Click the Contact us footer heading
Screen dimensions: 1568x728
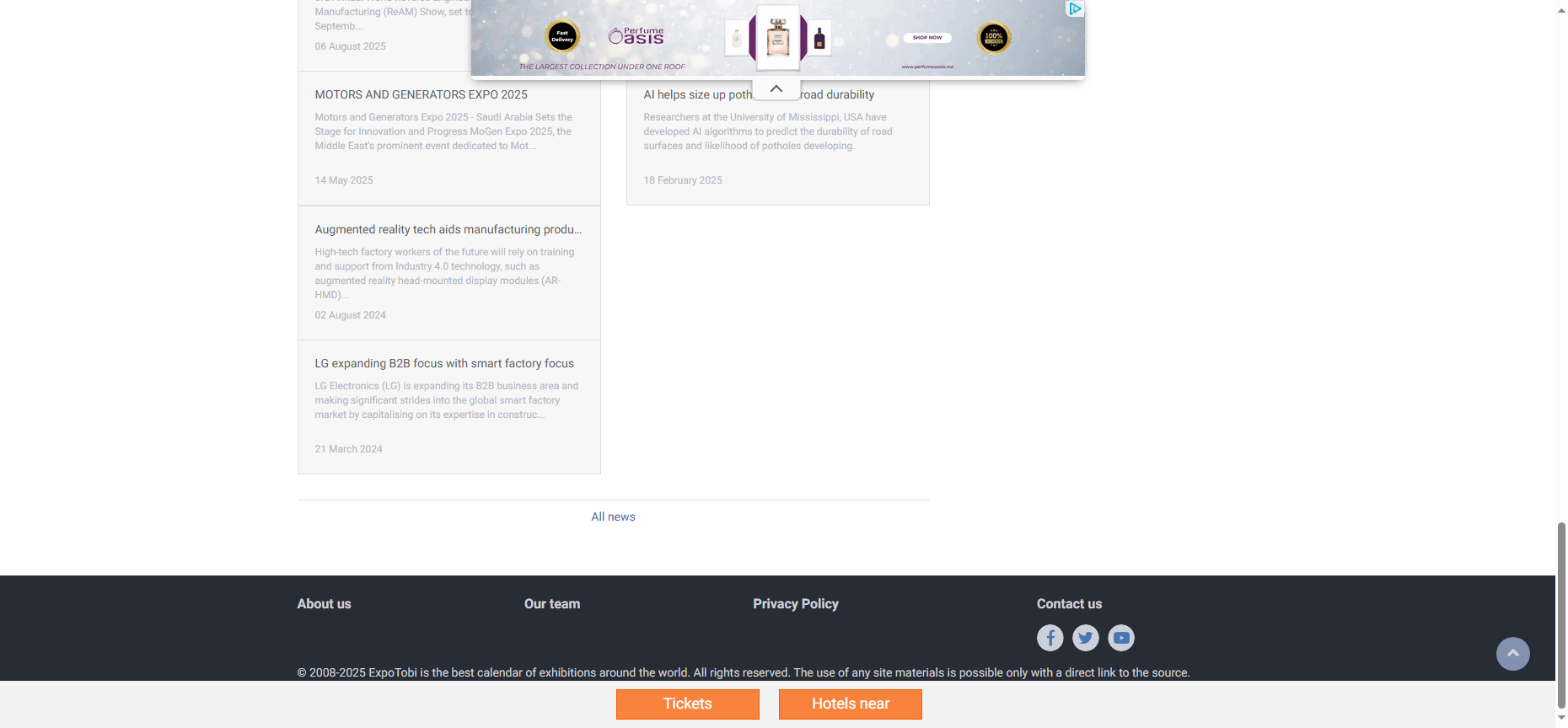[x=1069, y=603]
